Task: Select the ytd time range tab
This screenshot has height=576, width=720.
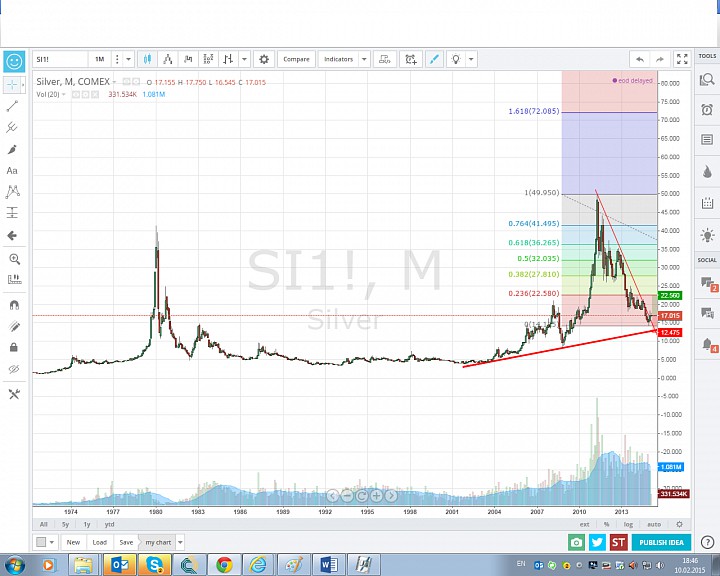Action: (x=109, y=524)
